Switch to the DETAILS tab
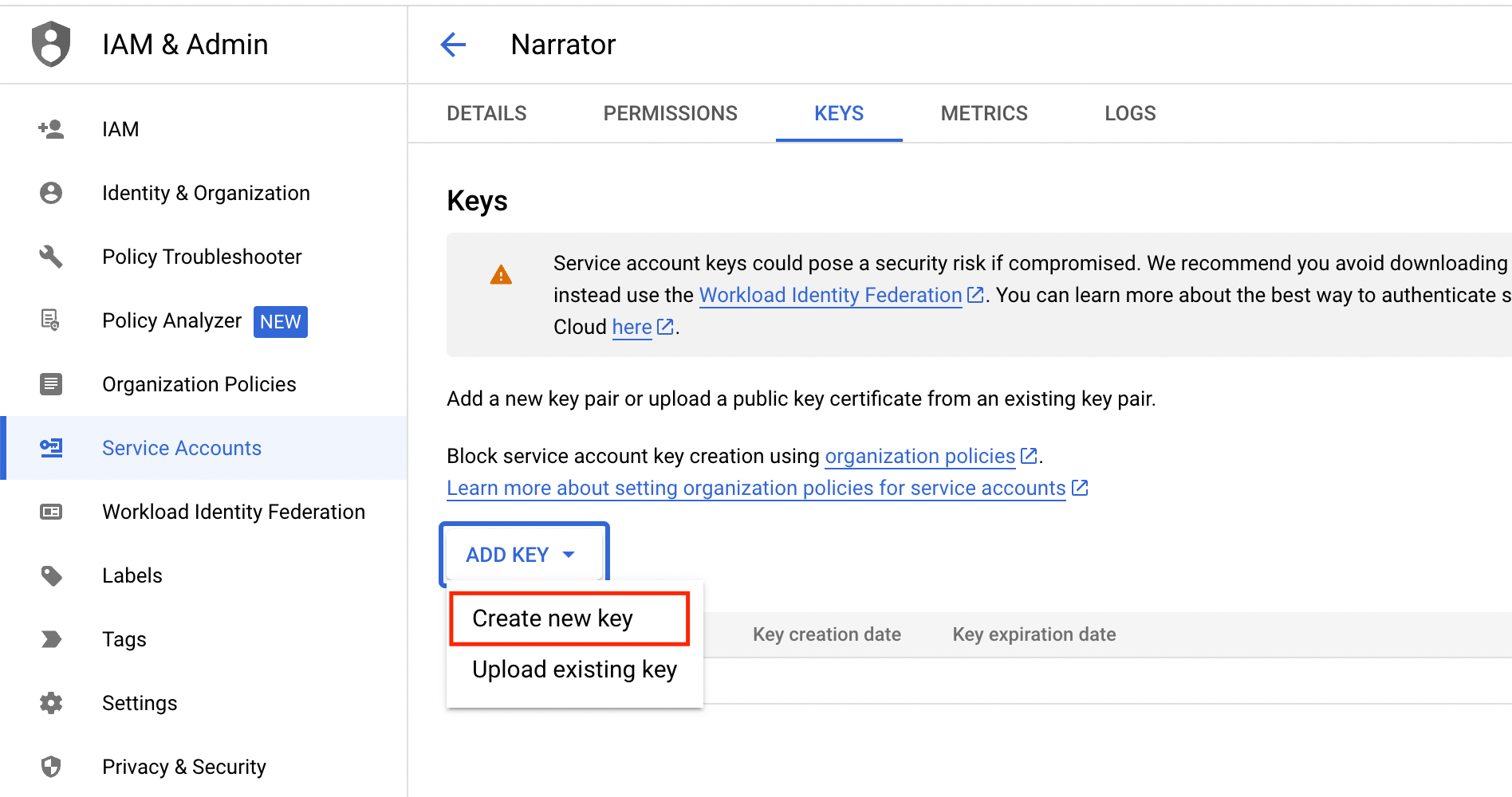Viewport: 1512px width, 797px height. click(x=486, y=113)
